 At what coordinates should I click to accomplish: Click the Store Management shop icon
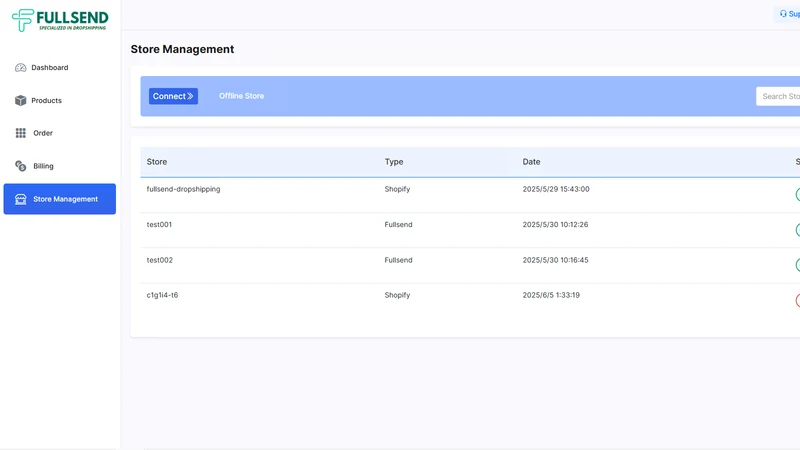point(20,199)
